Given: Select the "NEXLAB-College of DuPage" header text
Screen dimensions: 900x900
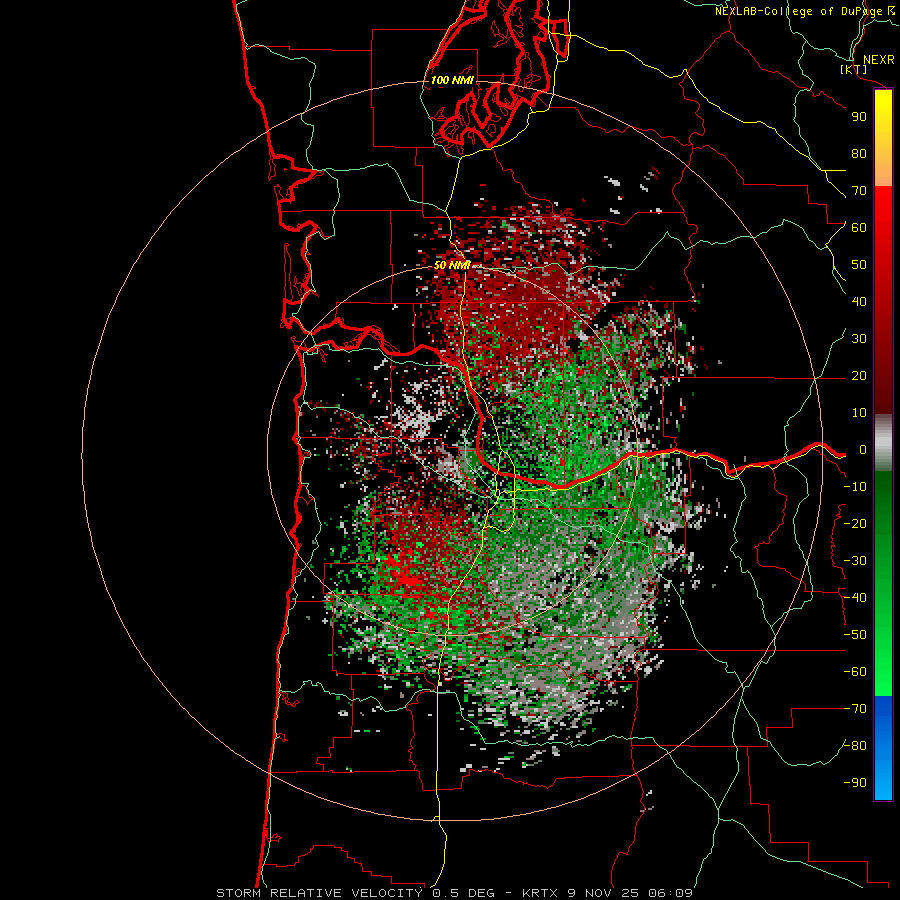Looking at the screenshot, I should click(x=799, y=11).
